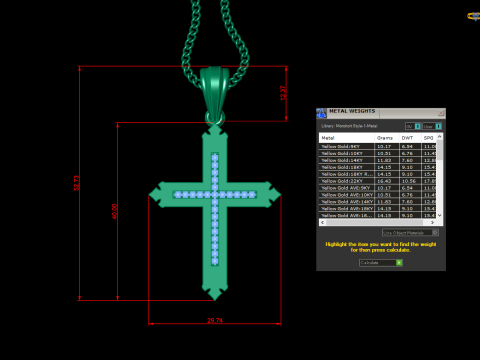The height and width of the screenshot is (360, 480).
Task: Click the 12.37 bail dimension label
Action: [283, 93]
